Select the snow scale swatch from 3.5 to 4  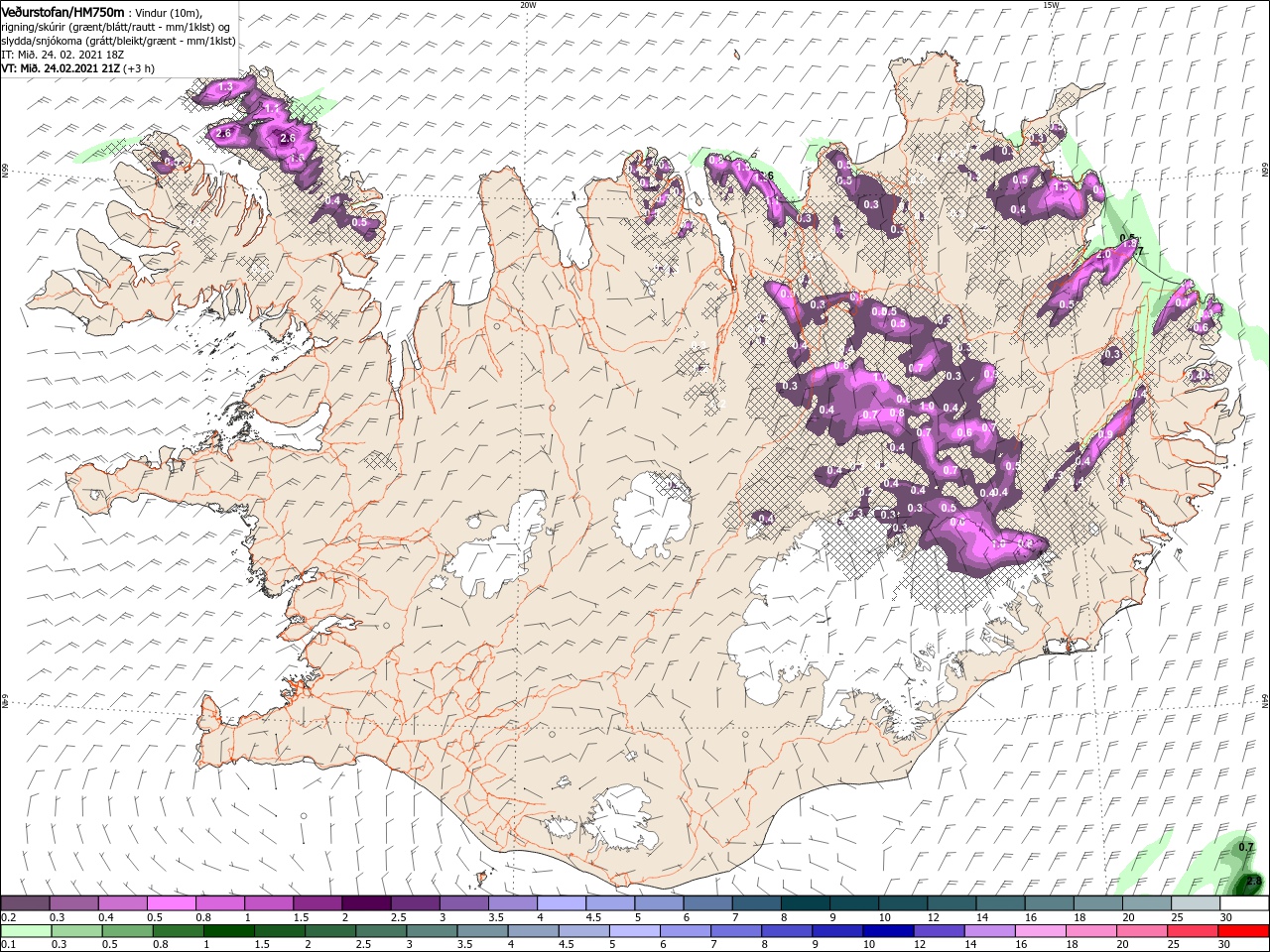click(512, 903)
